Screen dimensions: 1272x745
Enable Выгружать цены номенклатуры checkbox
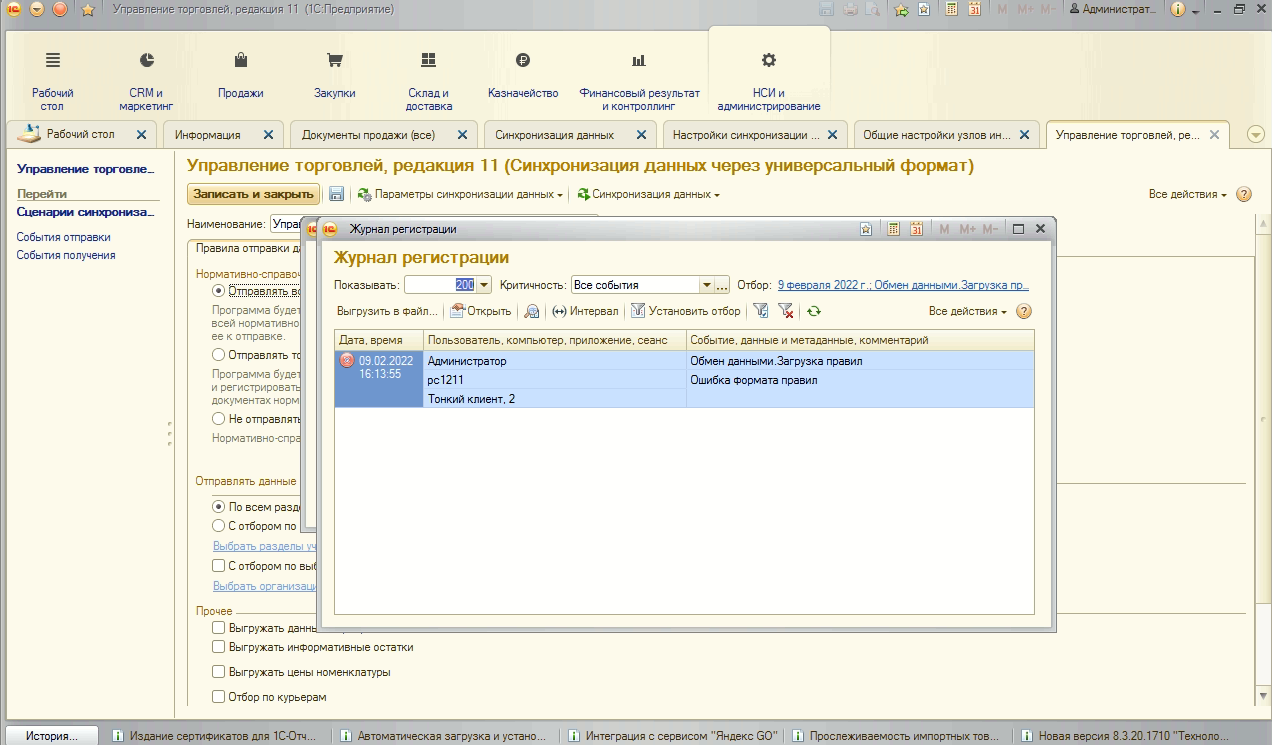coord(219,672)
